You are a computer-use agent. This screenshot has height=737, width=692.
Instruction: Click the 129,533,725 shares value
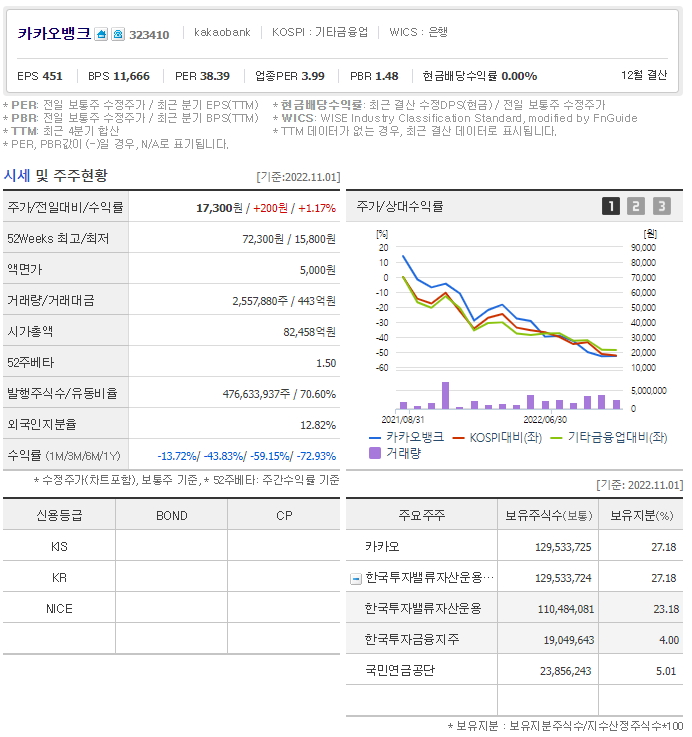563,547
